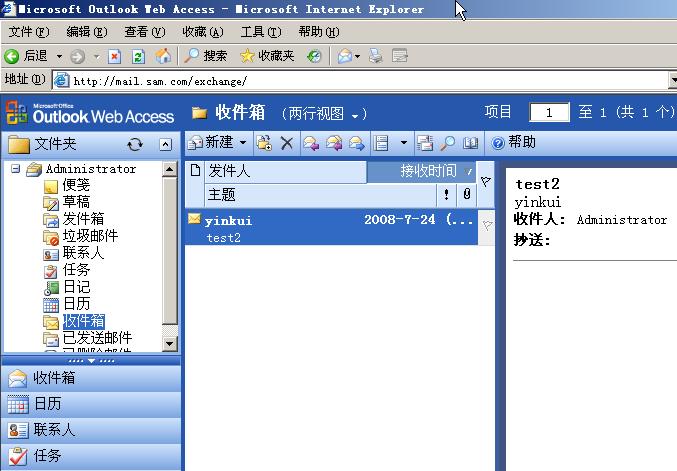The image size is (677, 471).
Task: Toggle the reading pane layout icon
Action: pyautogui.click(x=381, y=143)
